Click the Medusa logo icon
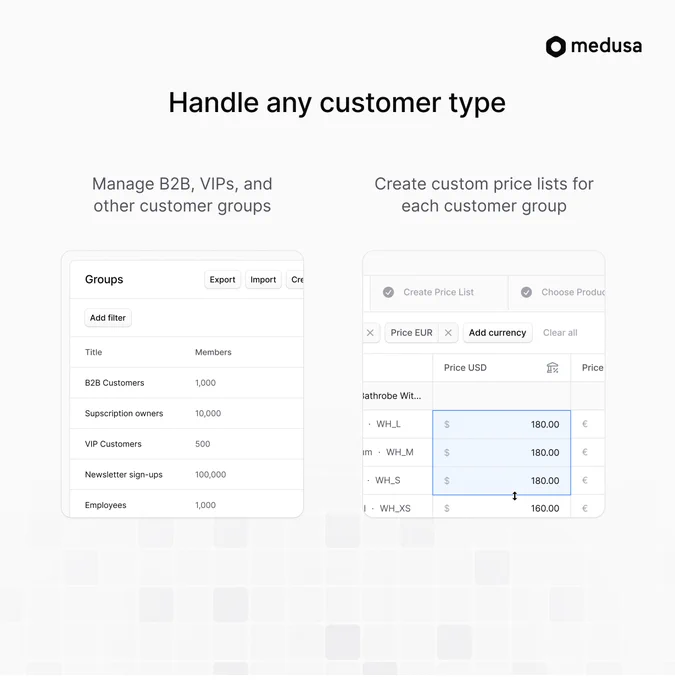675x680 pixels. (x=556, y=46)
